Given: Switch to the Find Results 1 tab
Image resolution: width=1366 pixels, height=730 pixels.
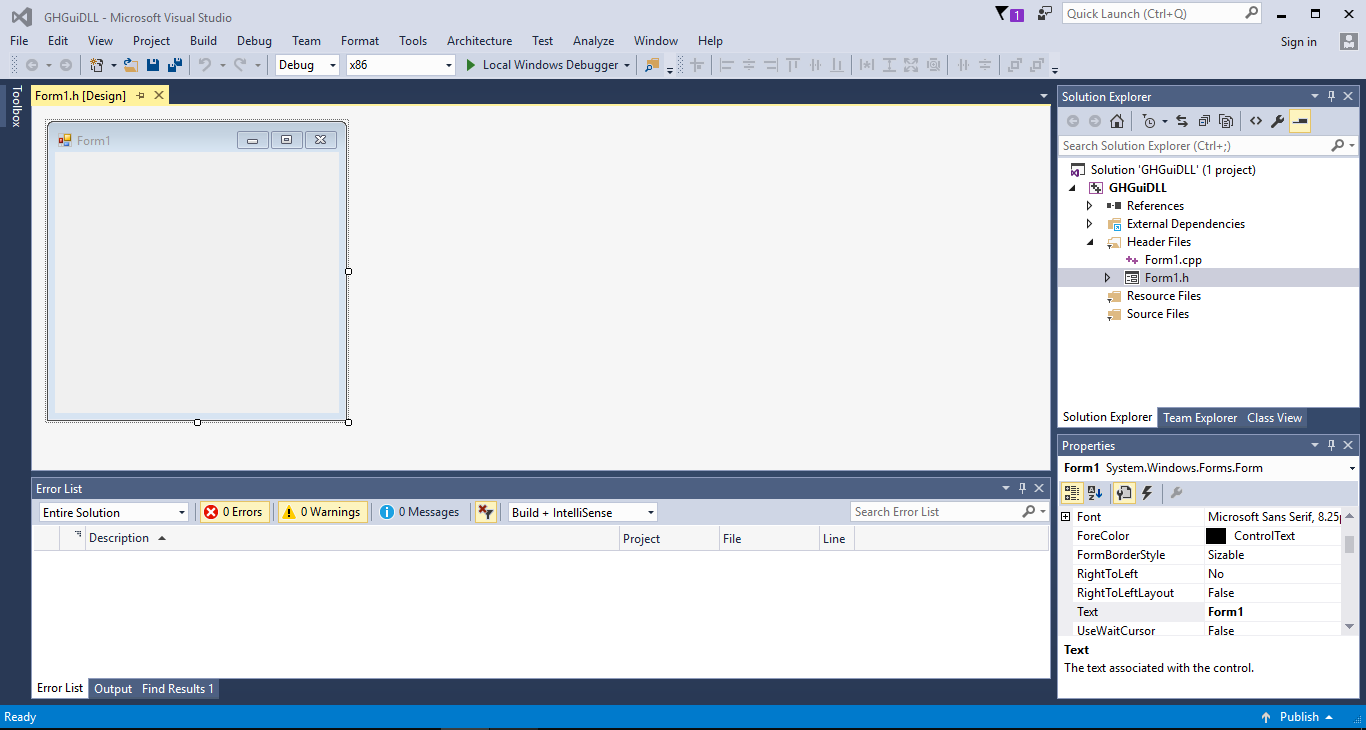Looking at the screenshot, I should coord(178,689).
